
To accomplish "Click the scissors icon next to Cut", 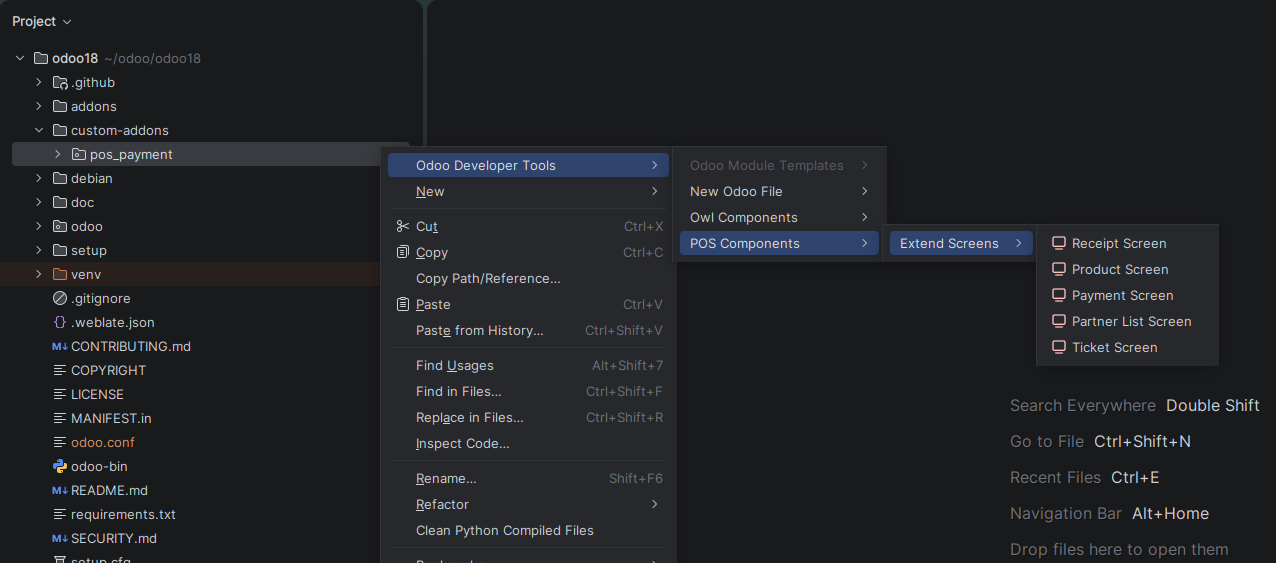I will click(x=403, y=226).
